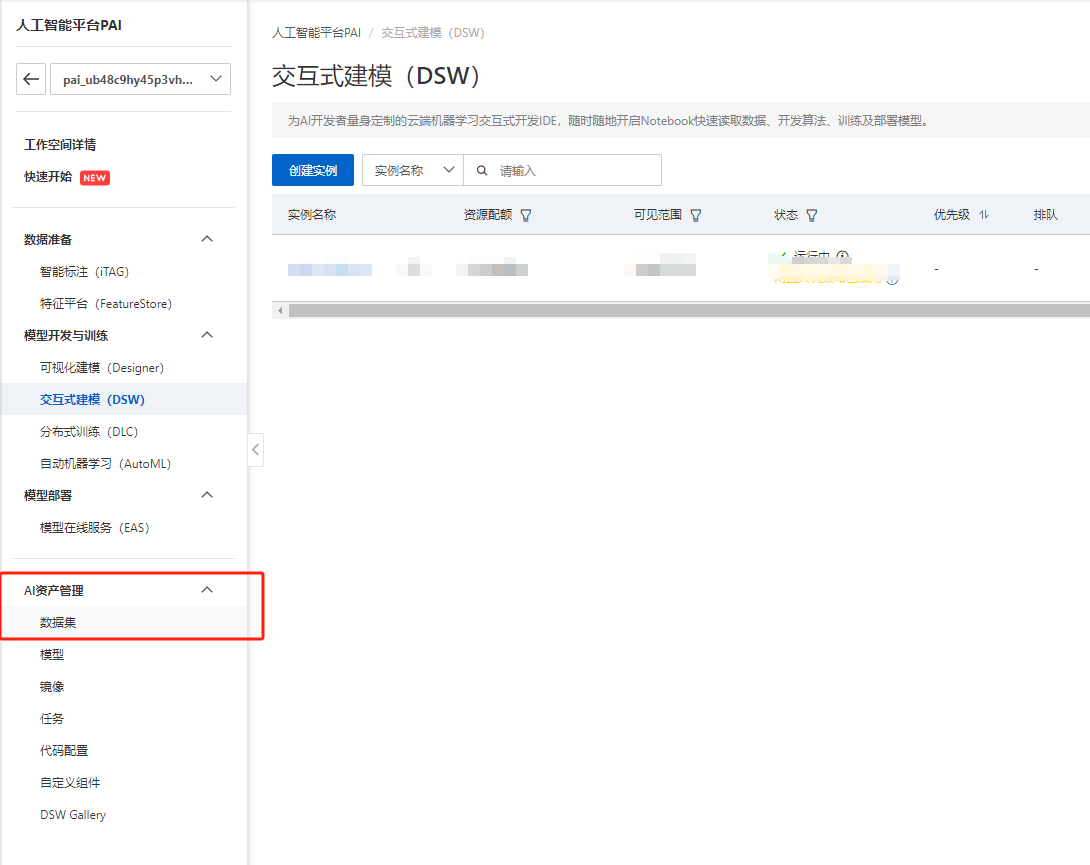
Task: Open 代码配置 in sidebar
Action: click(64, 750)
